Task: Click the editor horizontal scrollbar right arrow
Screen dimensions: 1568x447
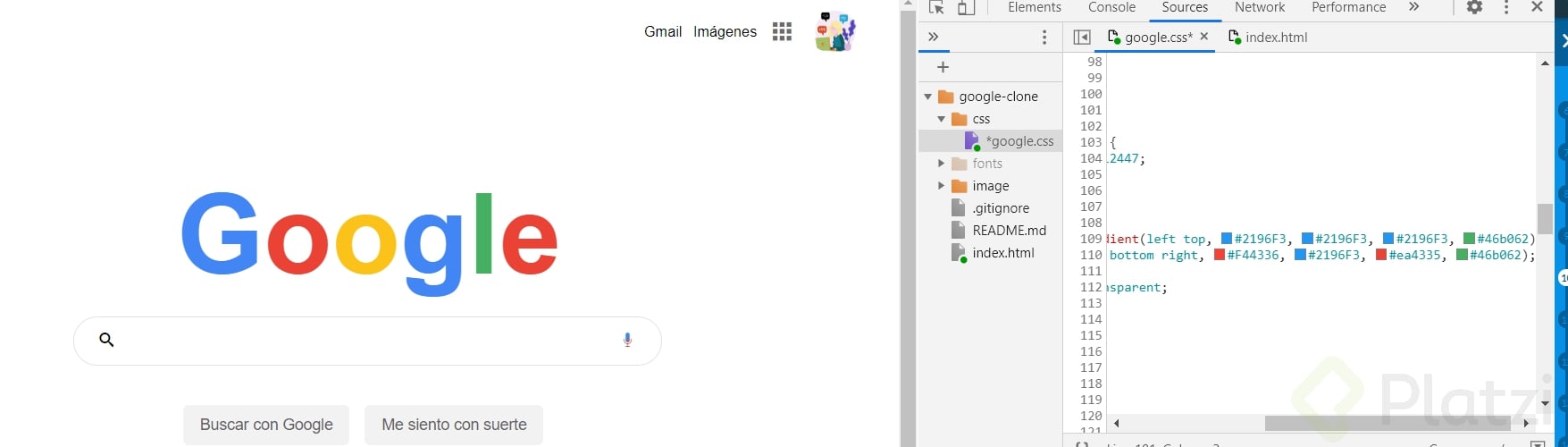Action: [1527, 423]
